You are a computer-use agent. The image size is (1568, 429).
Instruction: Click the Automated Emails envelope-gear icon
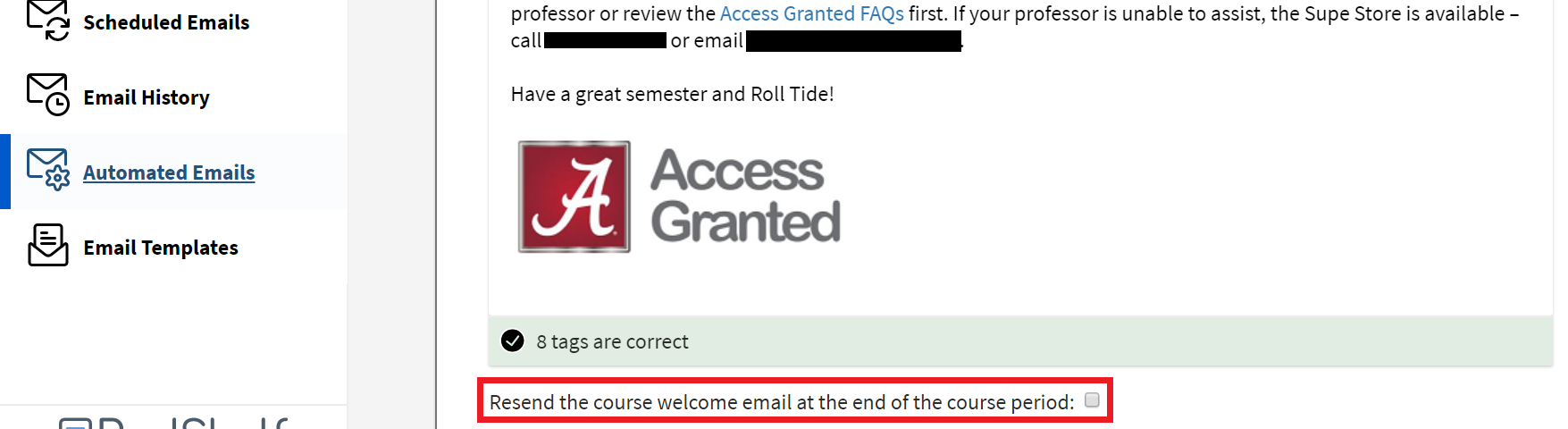(x=47, y=170)
